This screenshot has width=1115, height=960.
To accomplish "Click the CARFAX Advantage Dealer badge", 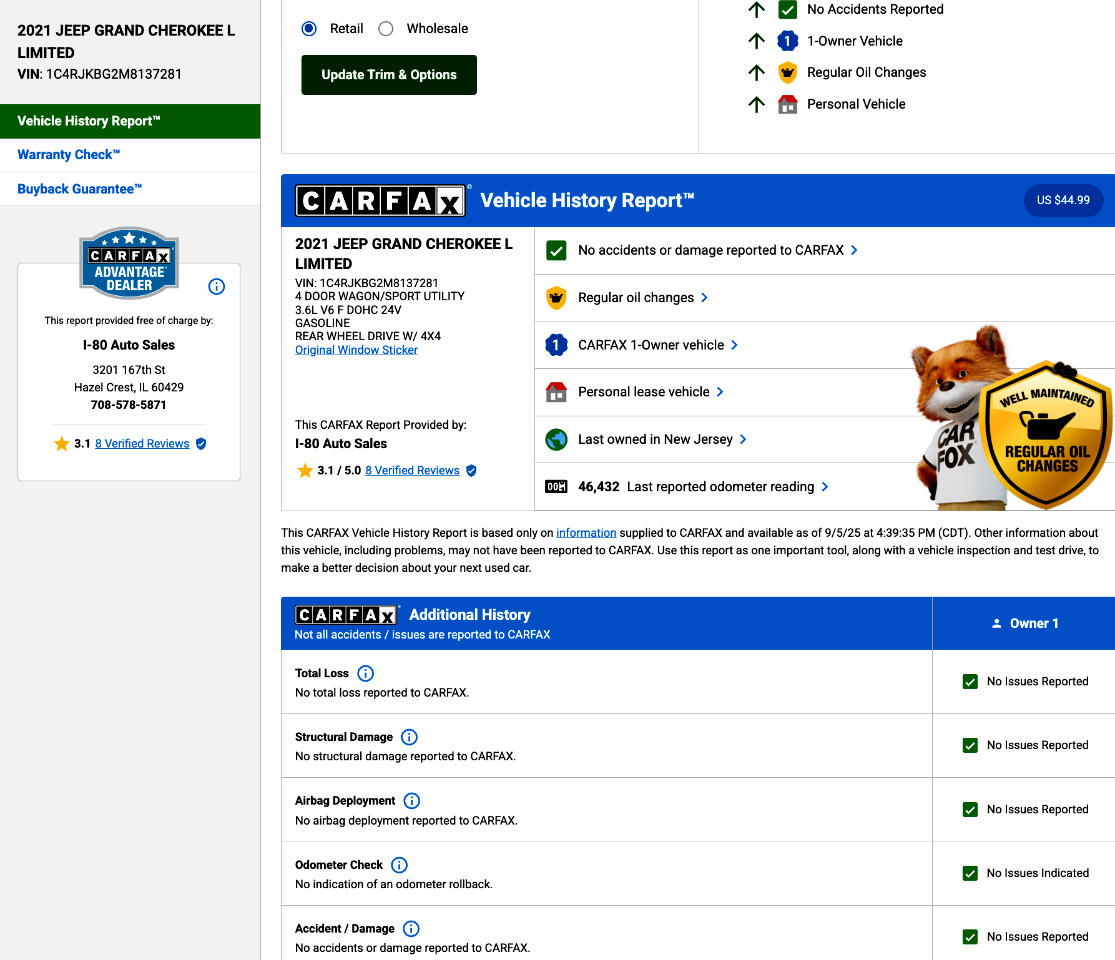I will tap(129, 264).
